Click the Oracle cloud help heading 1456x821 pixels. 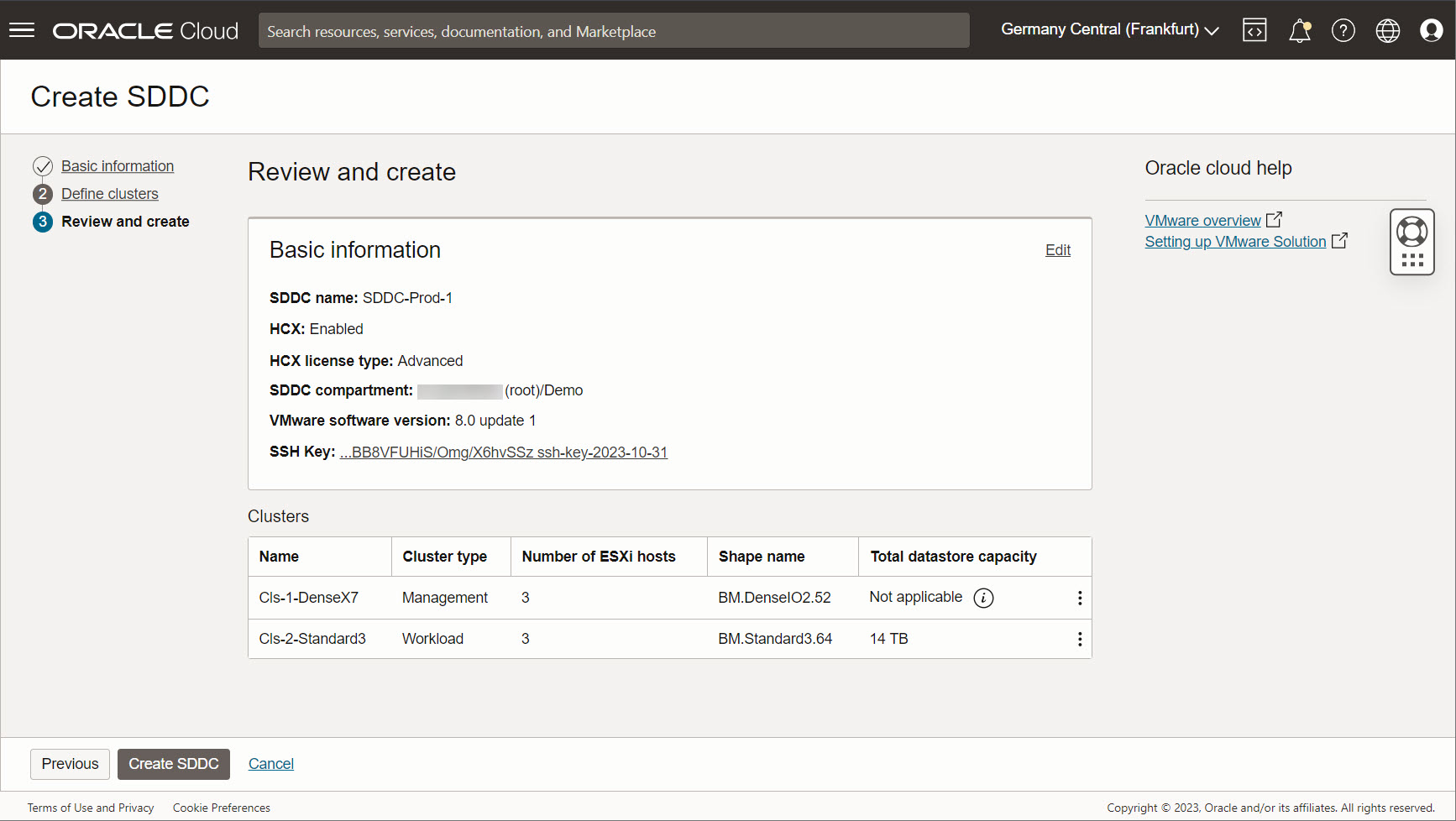click(1218, 168)
